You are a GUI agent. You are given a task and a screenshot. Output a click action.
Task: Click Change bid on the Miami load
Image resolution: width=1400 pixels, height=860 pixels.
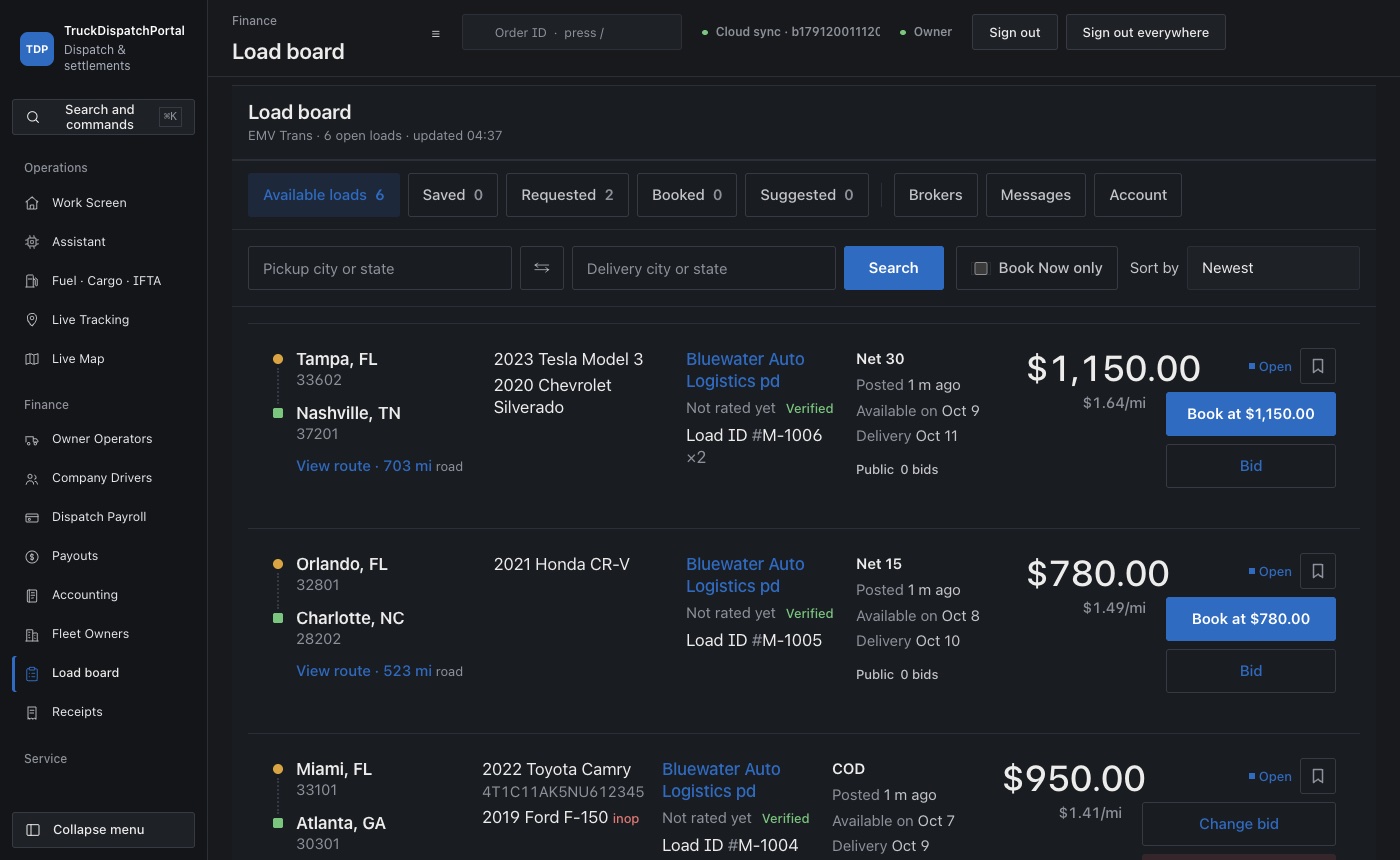tap(1239, 824)
